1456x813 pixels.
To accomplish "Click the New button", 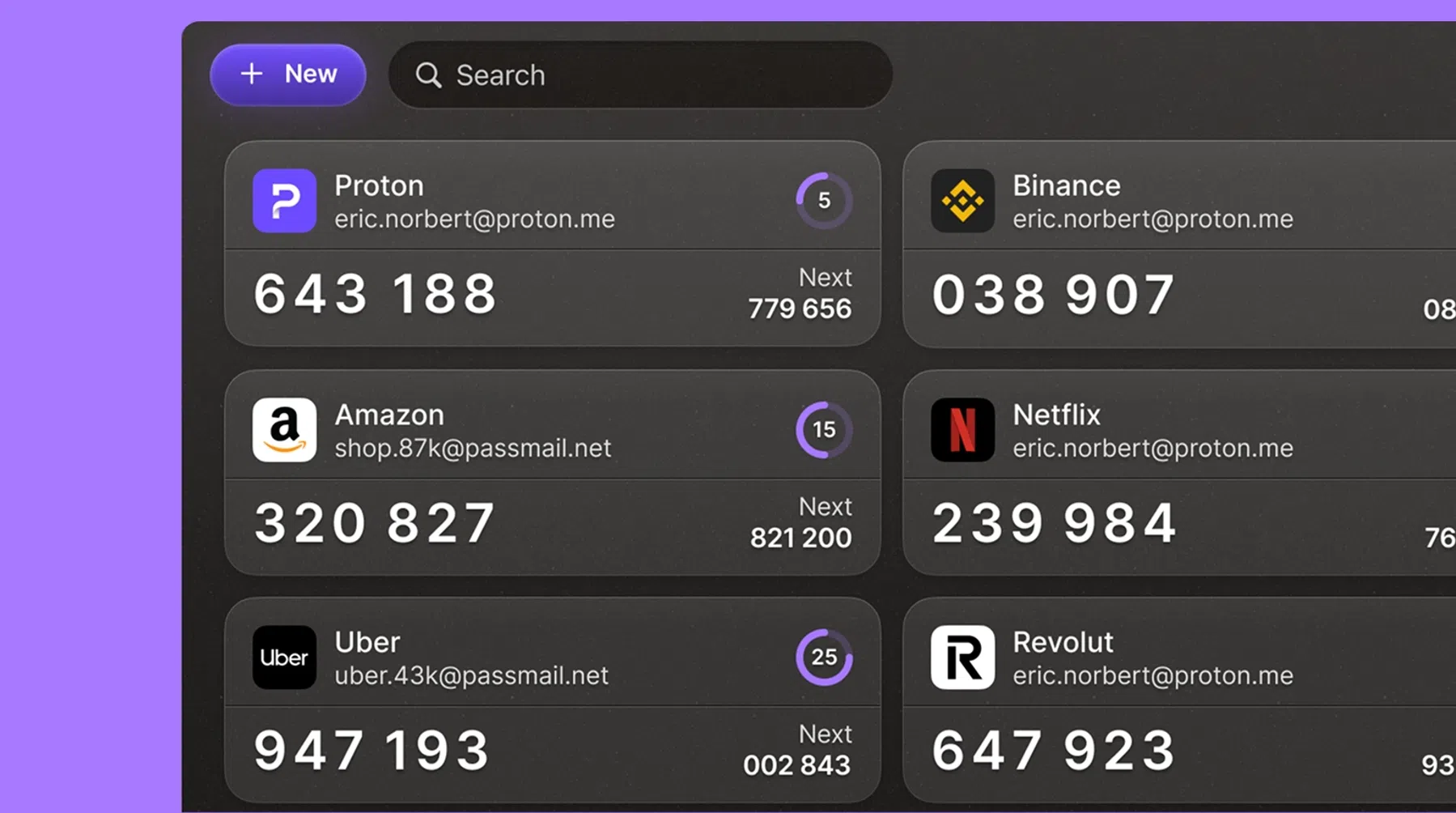I will tap(288, 74).
